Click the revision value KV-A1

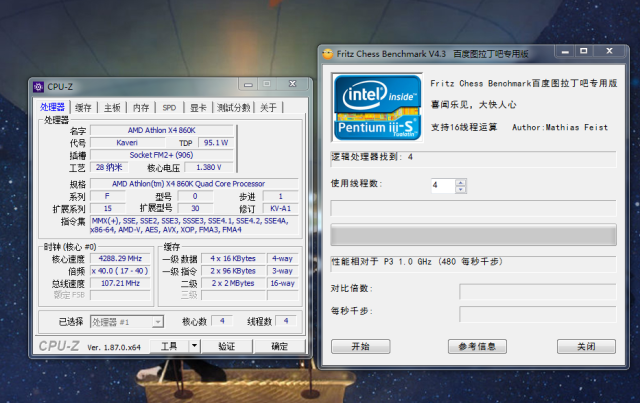tap(280, 208)
